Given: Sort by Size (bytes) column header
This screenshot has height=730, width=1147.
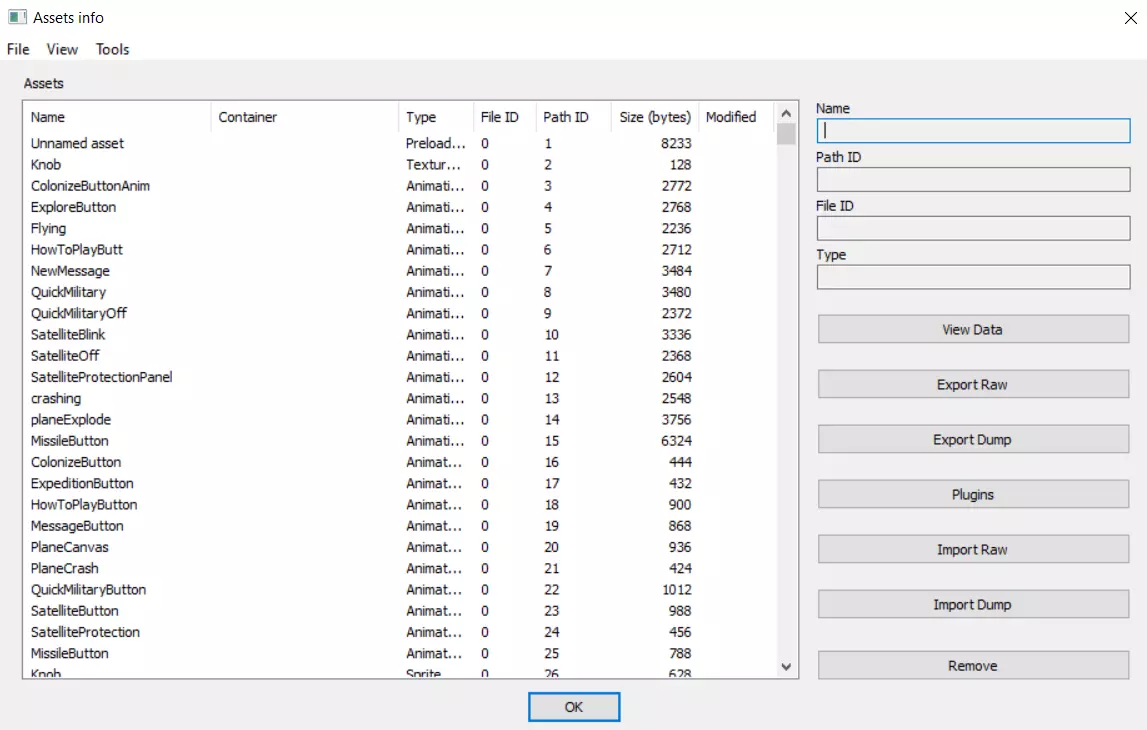Looking at the screenshot, I should tap(654, 117).
